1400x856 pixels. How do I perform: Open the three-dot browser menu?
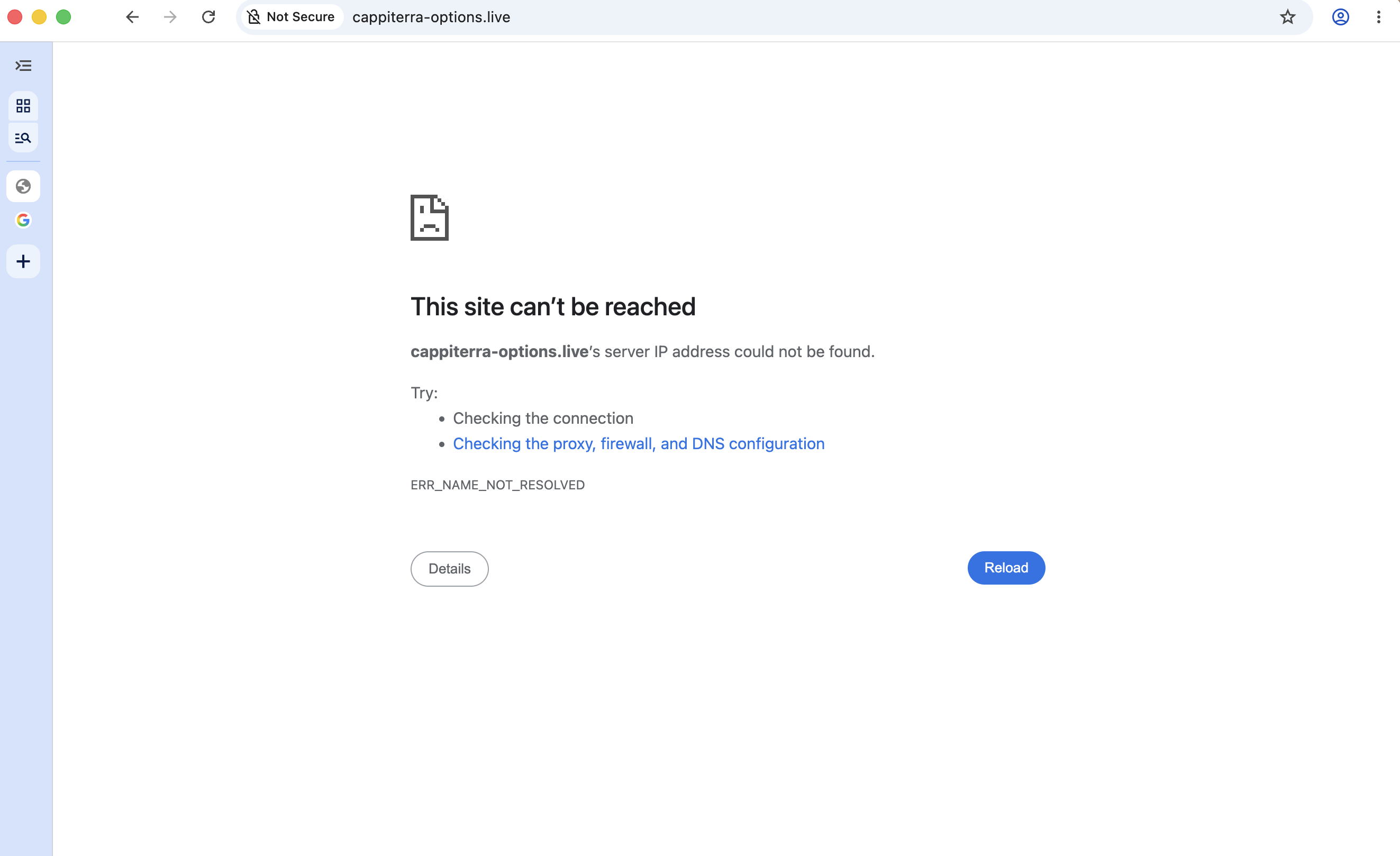coord(1378,17)
